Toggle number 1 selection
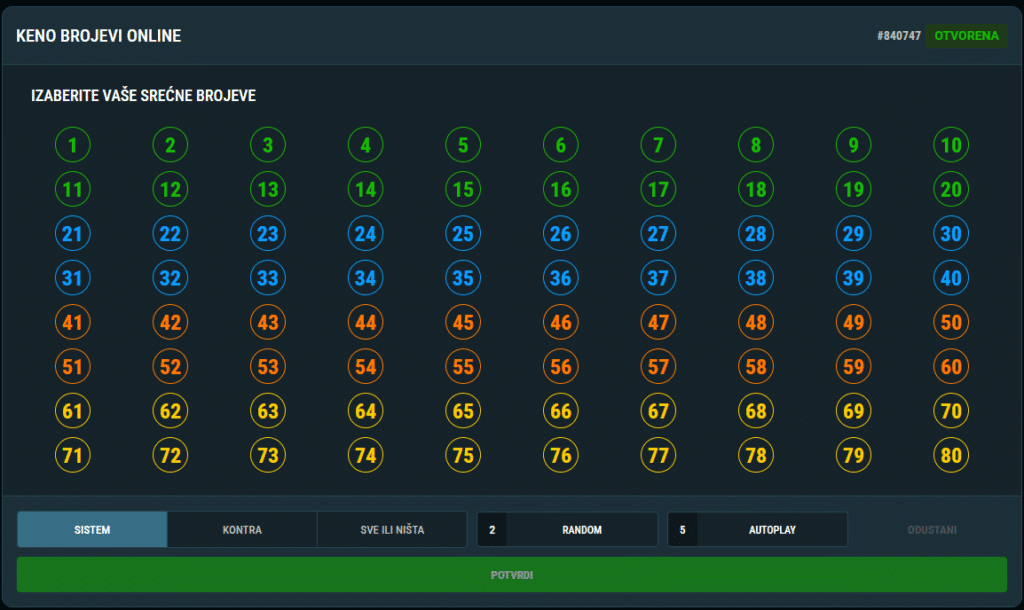 coord(73,145)
